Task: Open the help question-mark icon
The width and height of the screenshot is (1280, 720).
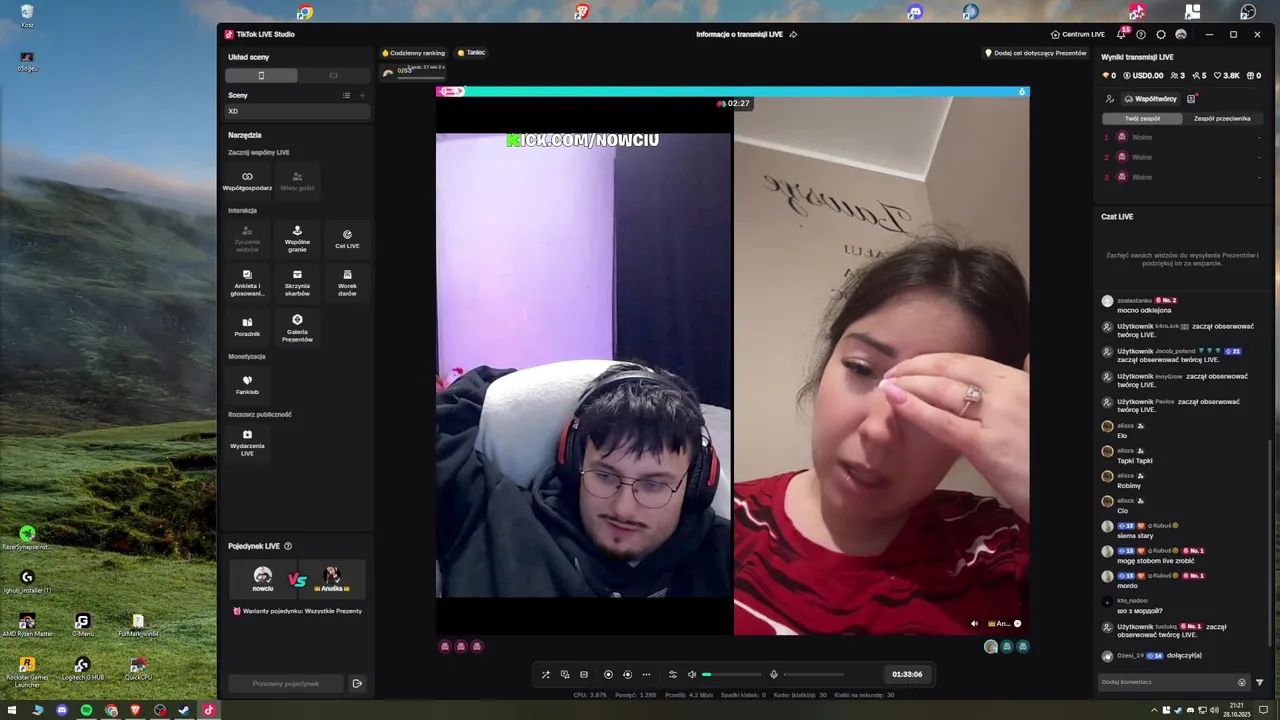Action: 1141,34
